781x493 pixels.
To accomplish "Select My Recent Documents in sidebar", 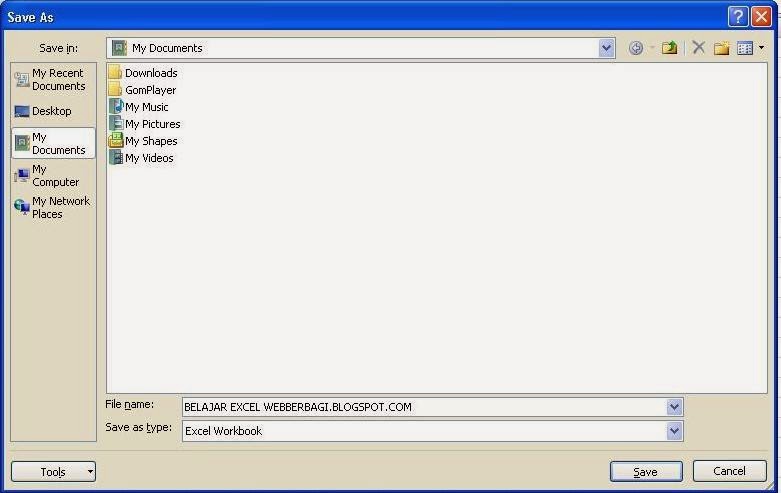I will tap(53, 80).
